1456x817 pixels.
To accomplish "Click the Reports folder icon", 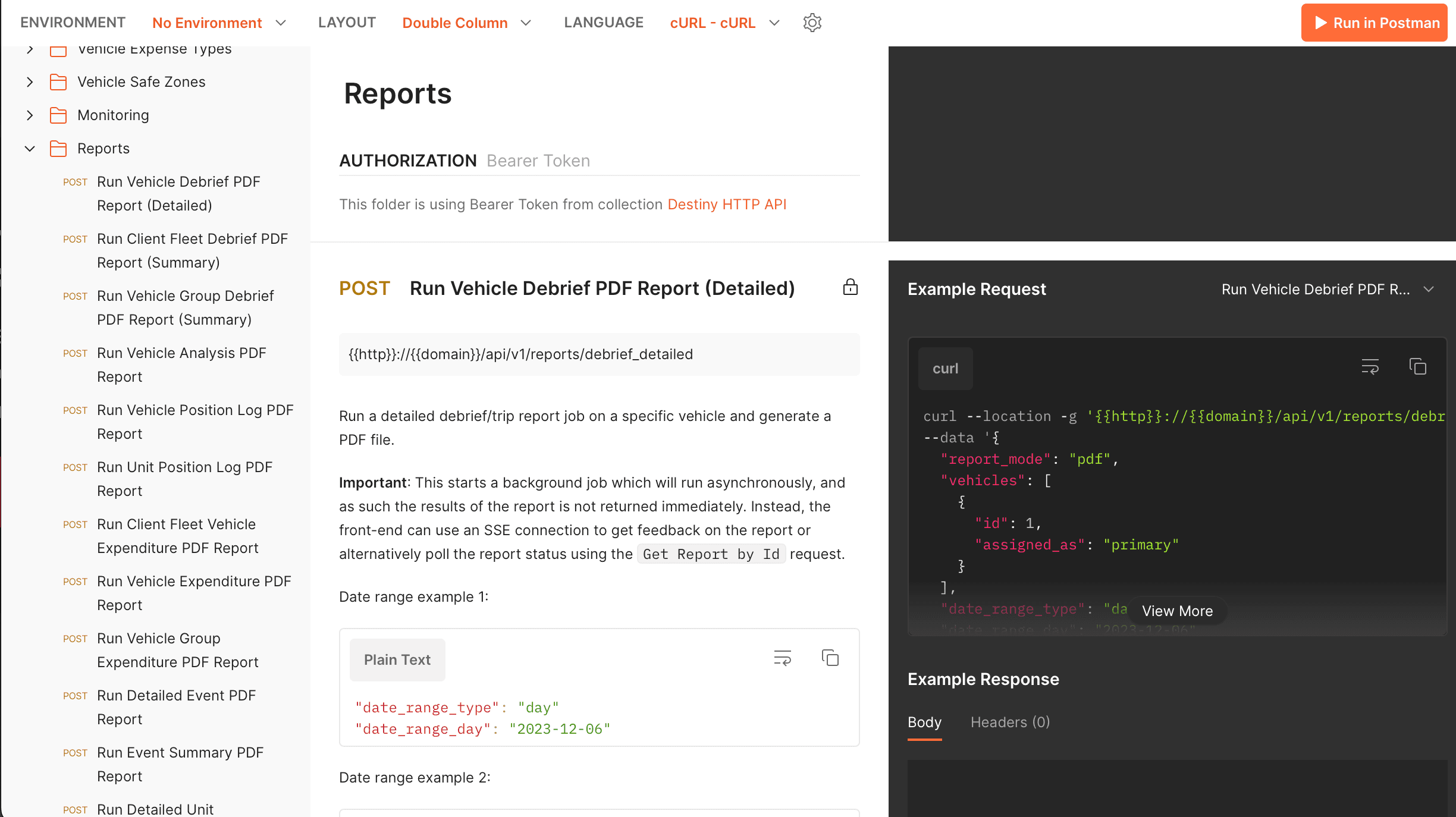I will pos(58,149).
